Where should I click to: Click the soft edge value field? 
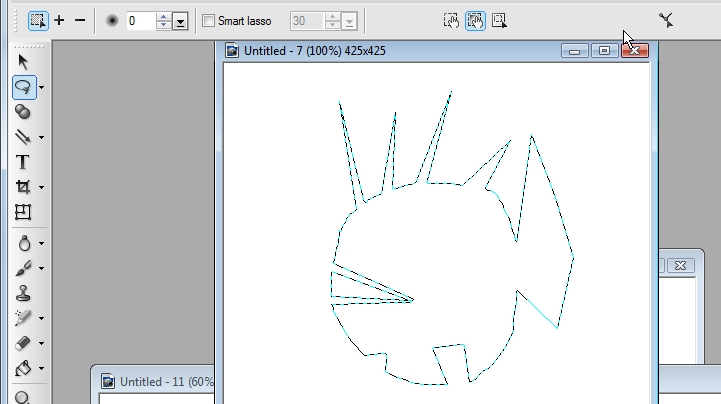click(x=140, y=20)
